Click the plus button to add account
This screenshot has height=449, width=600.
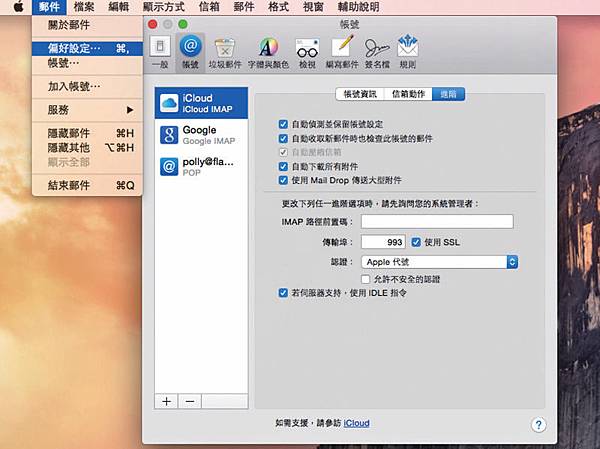[x=166, y=402]
